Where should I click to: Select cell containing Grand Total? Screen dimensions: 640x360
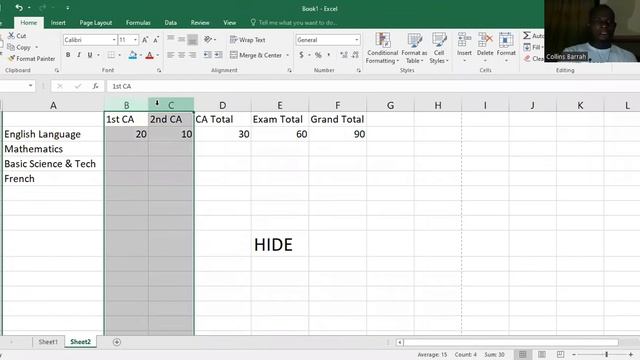pos(337,119)
